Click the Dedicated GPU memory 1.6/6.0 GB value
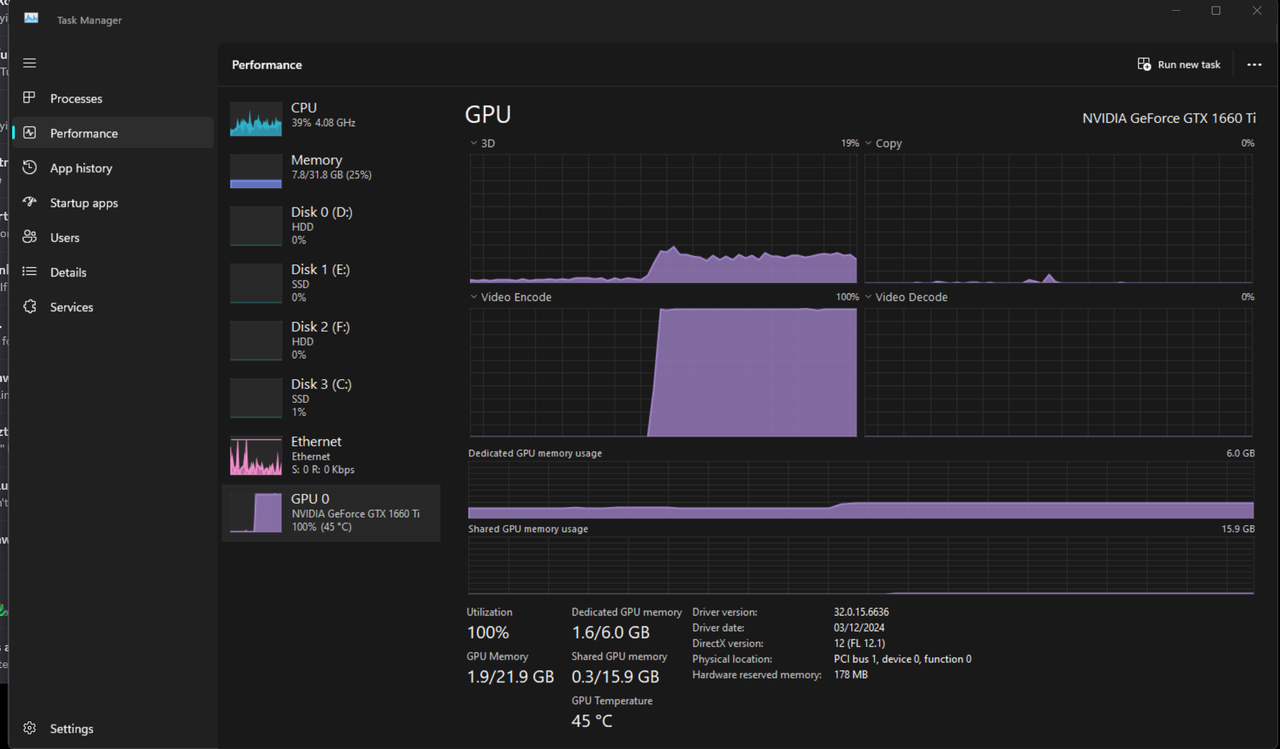This screenshot has height=749, width=1280. pos(610,633)
